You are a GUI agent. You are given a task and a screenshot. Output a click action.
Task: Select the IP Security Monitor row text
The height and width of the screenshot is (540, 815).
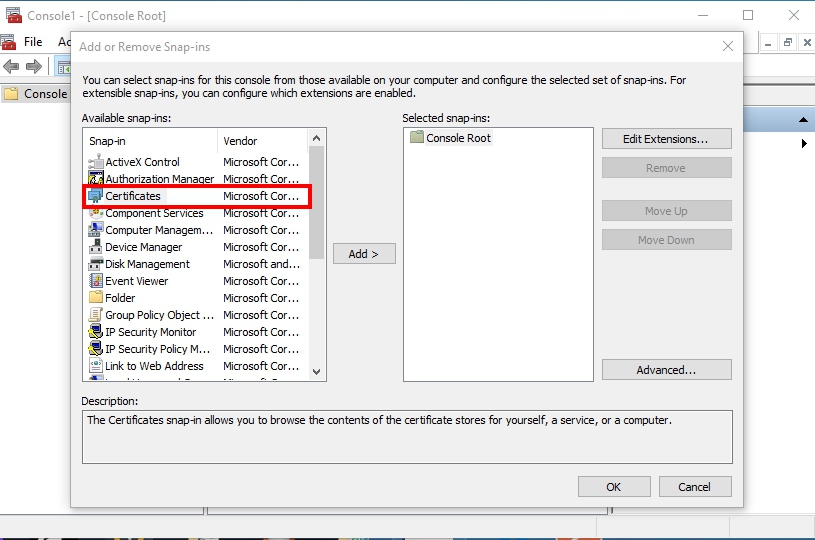(151, 332)
